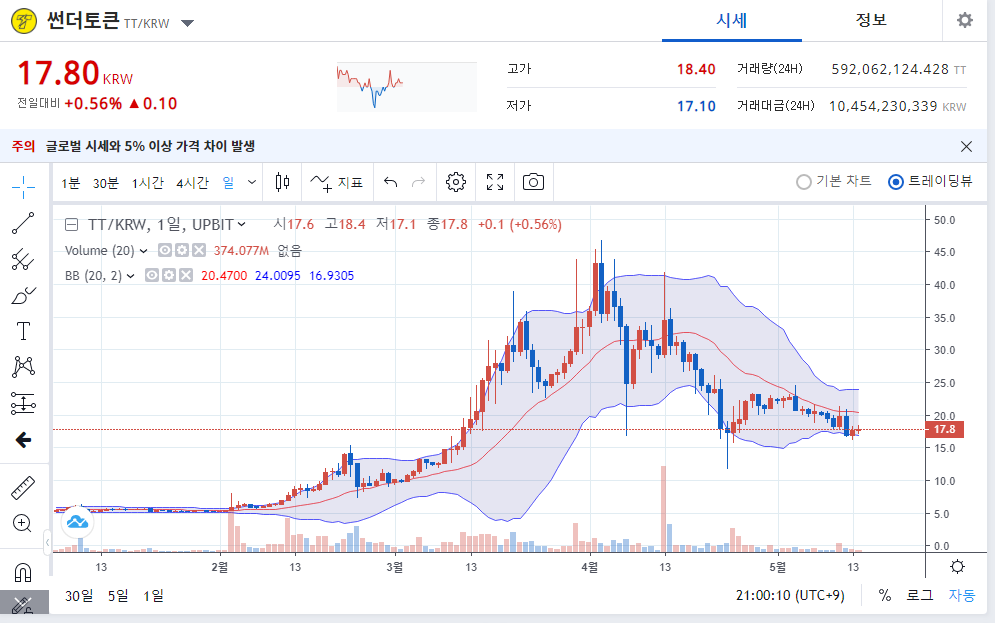The width and height of the screenshot is (995, 623).
Task: Switch to the 정보 tab
Action: point(871,21)
